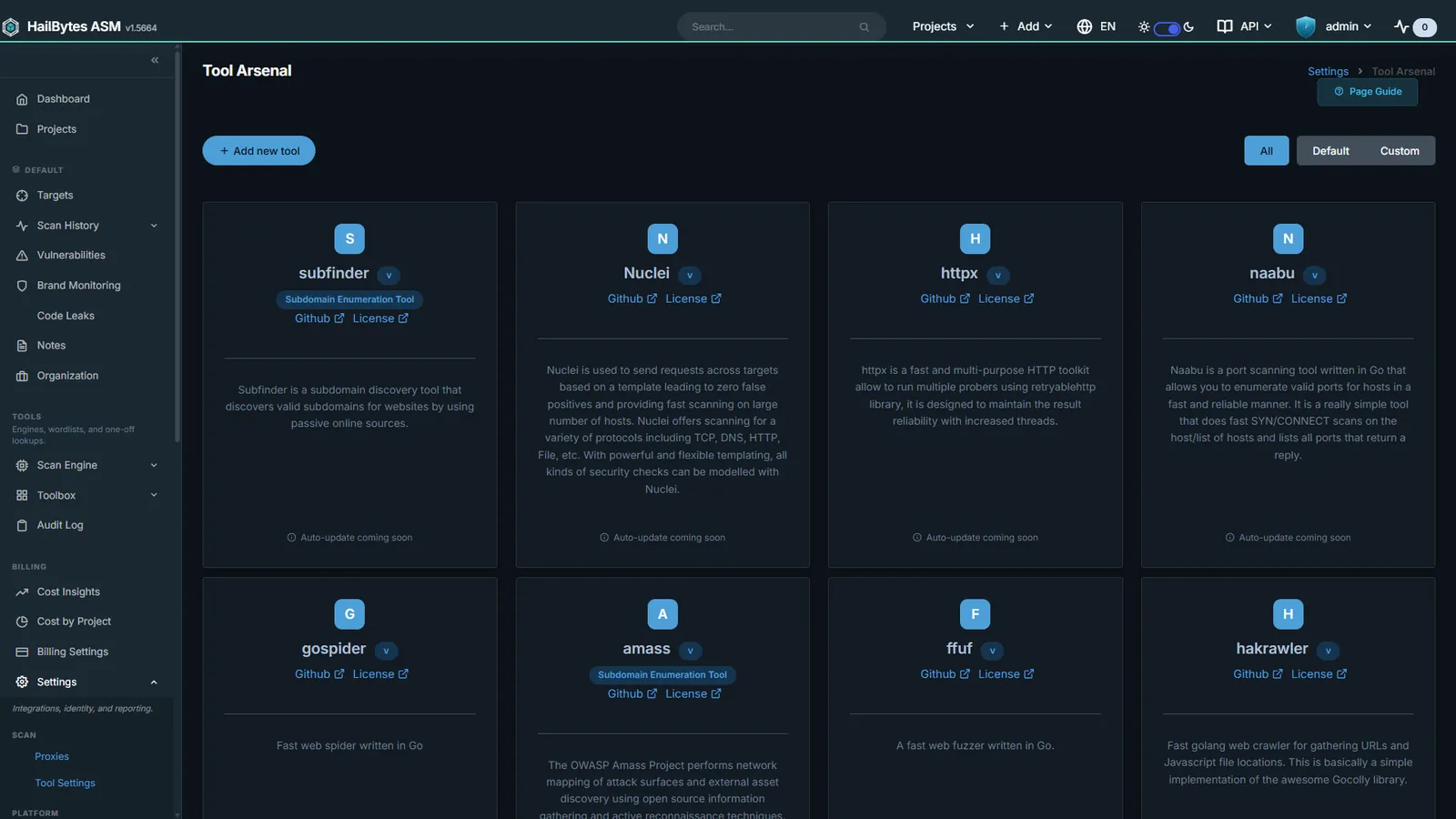Collapse the sidebar with double-chevron icon
Viewport: 1456px width, 819px height.
coord(155,60)
